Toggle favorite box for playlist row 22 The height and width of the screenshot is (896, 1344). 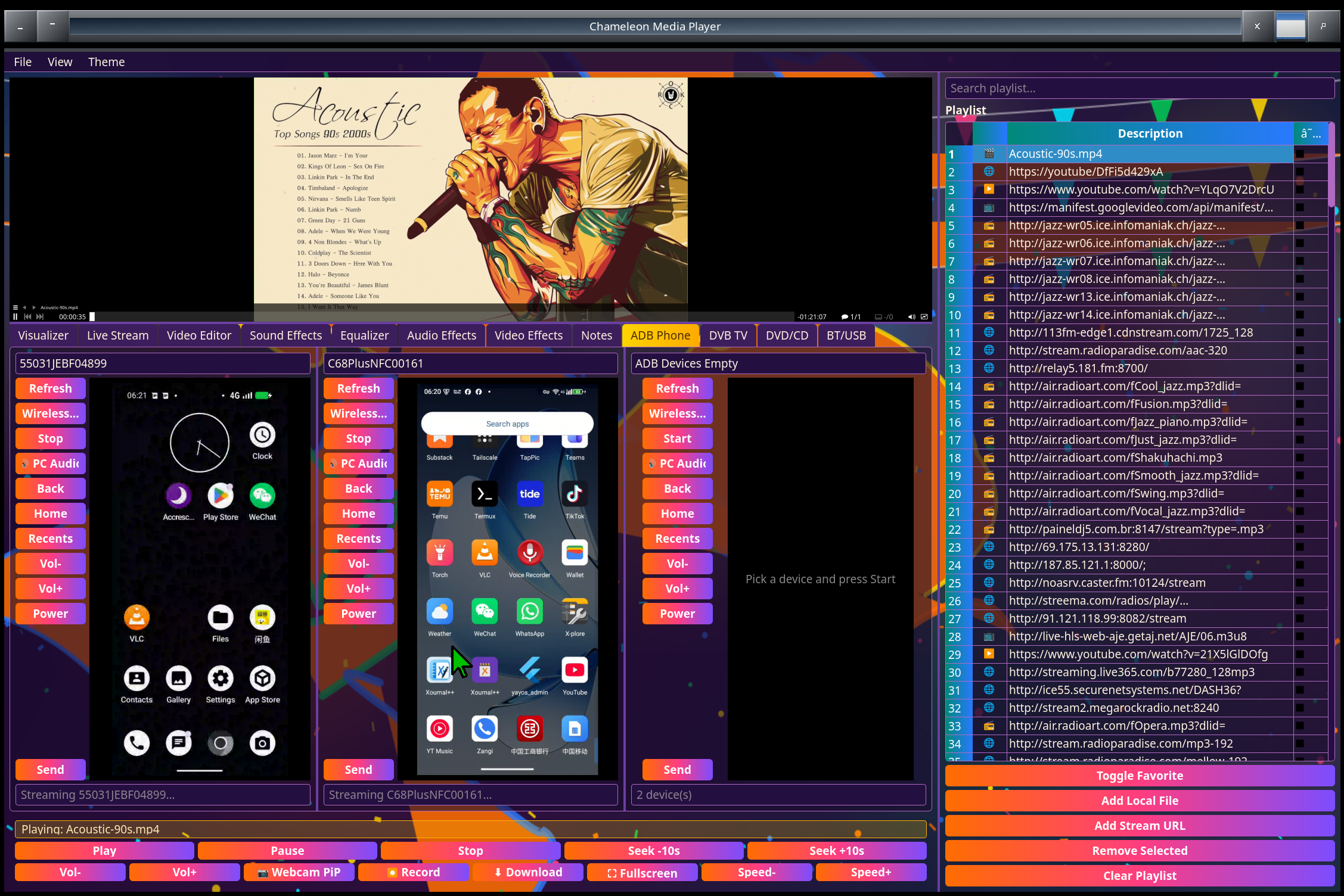pos(1300,529)
